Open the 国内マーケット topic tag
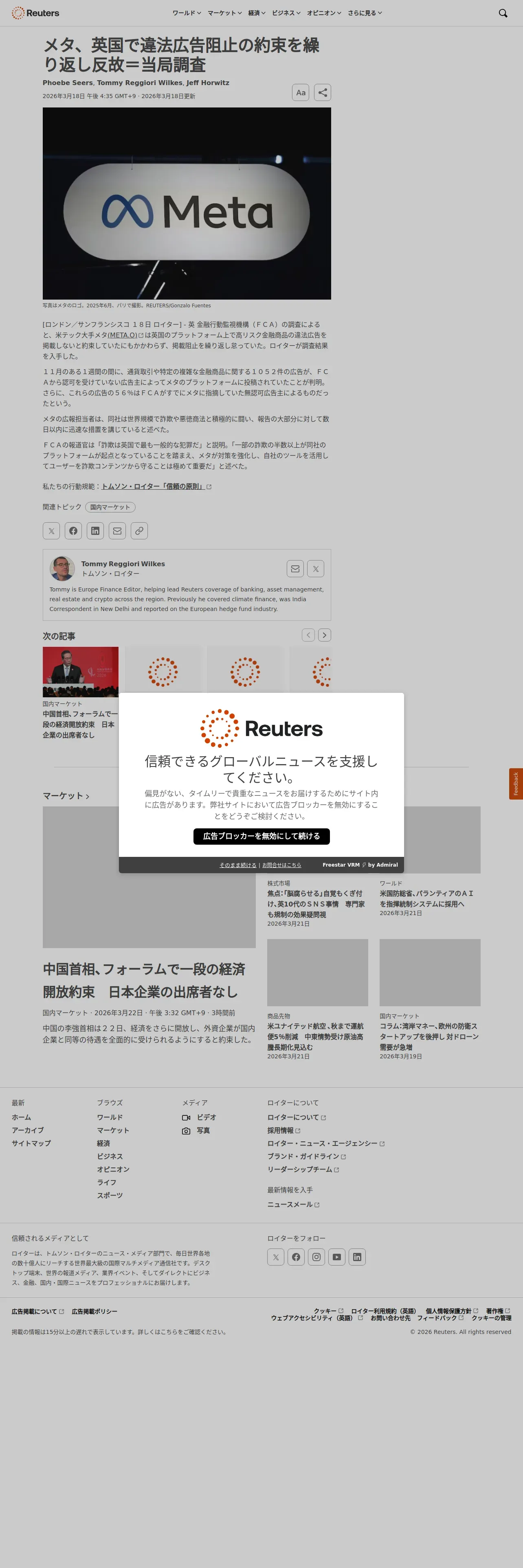This screenshot has height=1568, width=523. point(110,507)
